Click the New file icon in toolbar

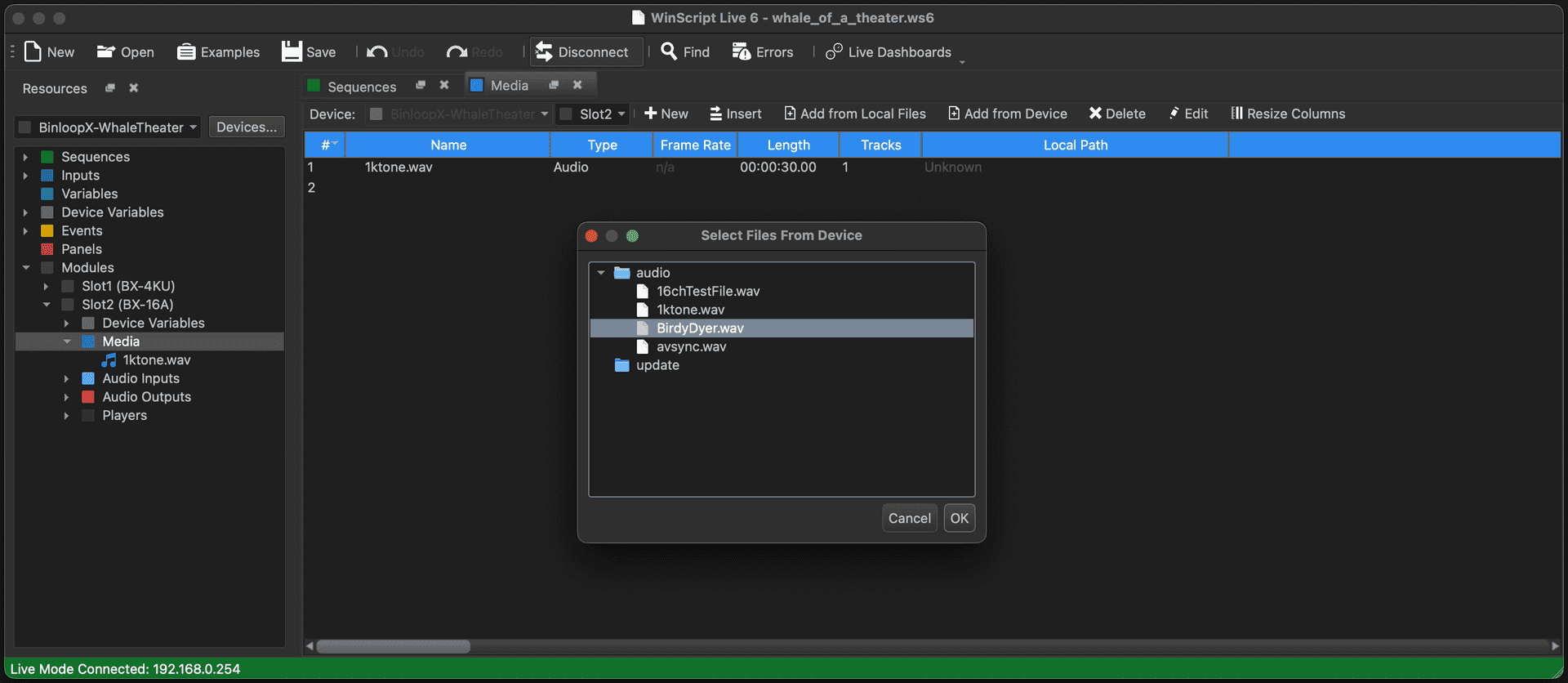[33, 52]
